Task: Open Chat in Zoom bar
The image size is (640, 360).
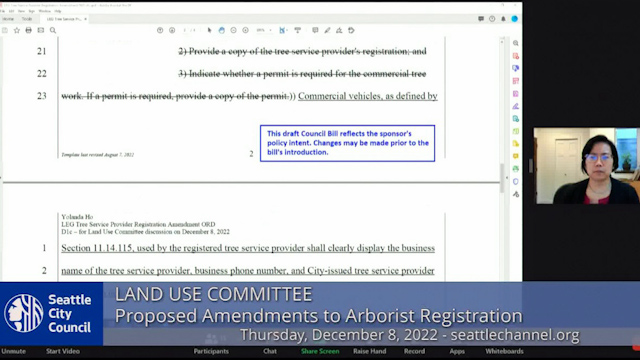Action: [x=270, y=351]
